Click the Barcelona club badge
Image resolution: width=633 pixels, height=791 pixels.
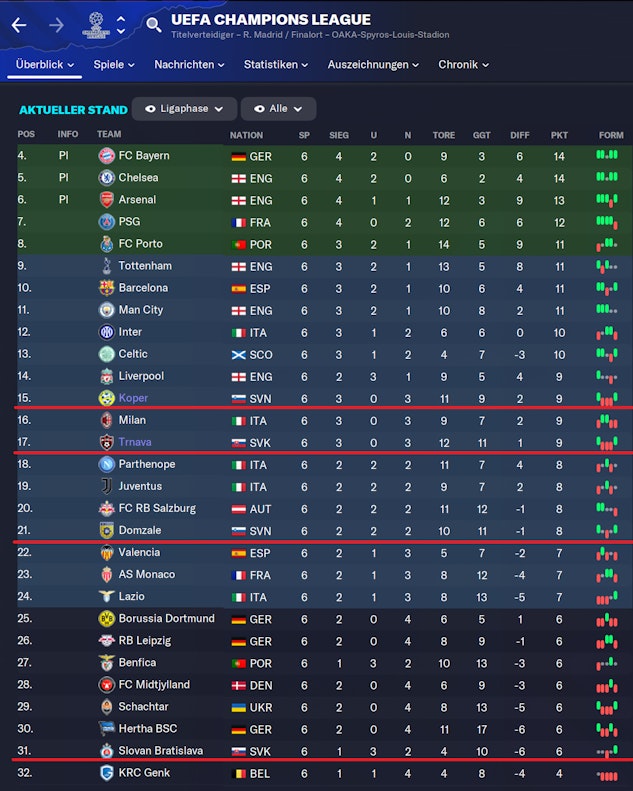coord(106,288)
